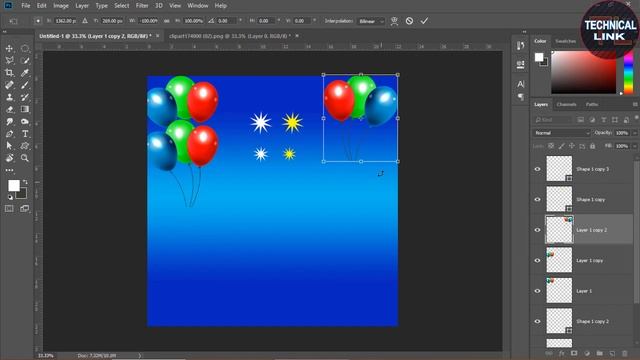The height and width of the screenshot is (360, 640).
Task: Open the File menu
Action: [26, 6]
